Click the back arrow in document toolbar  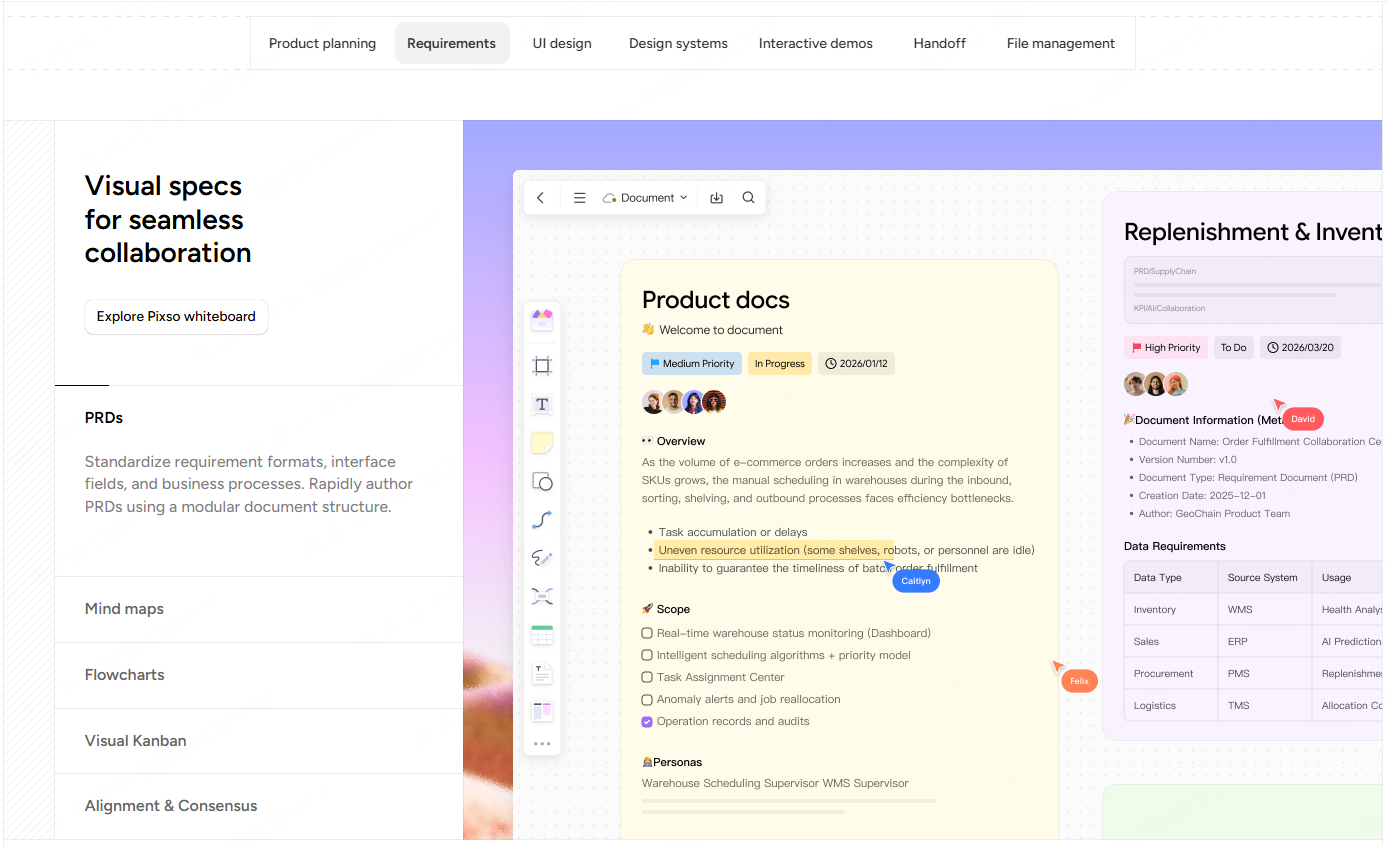541,198
